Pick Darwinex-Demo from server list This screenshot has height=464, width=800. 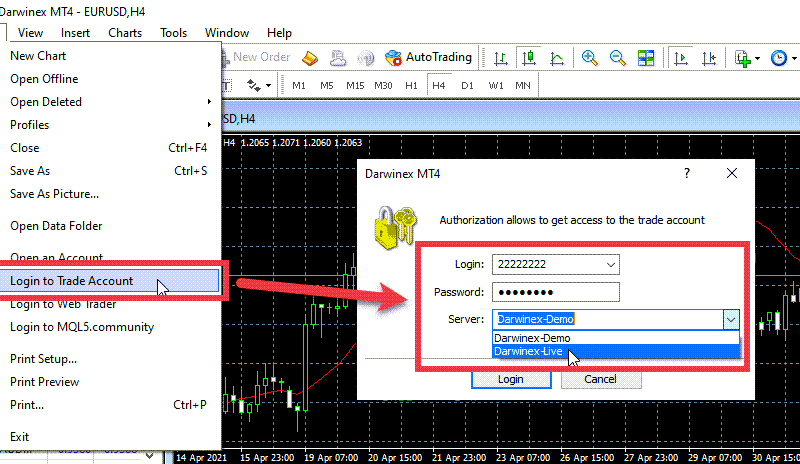pyautogui.click(x=616, y=338)
